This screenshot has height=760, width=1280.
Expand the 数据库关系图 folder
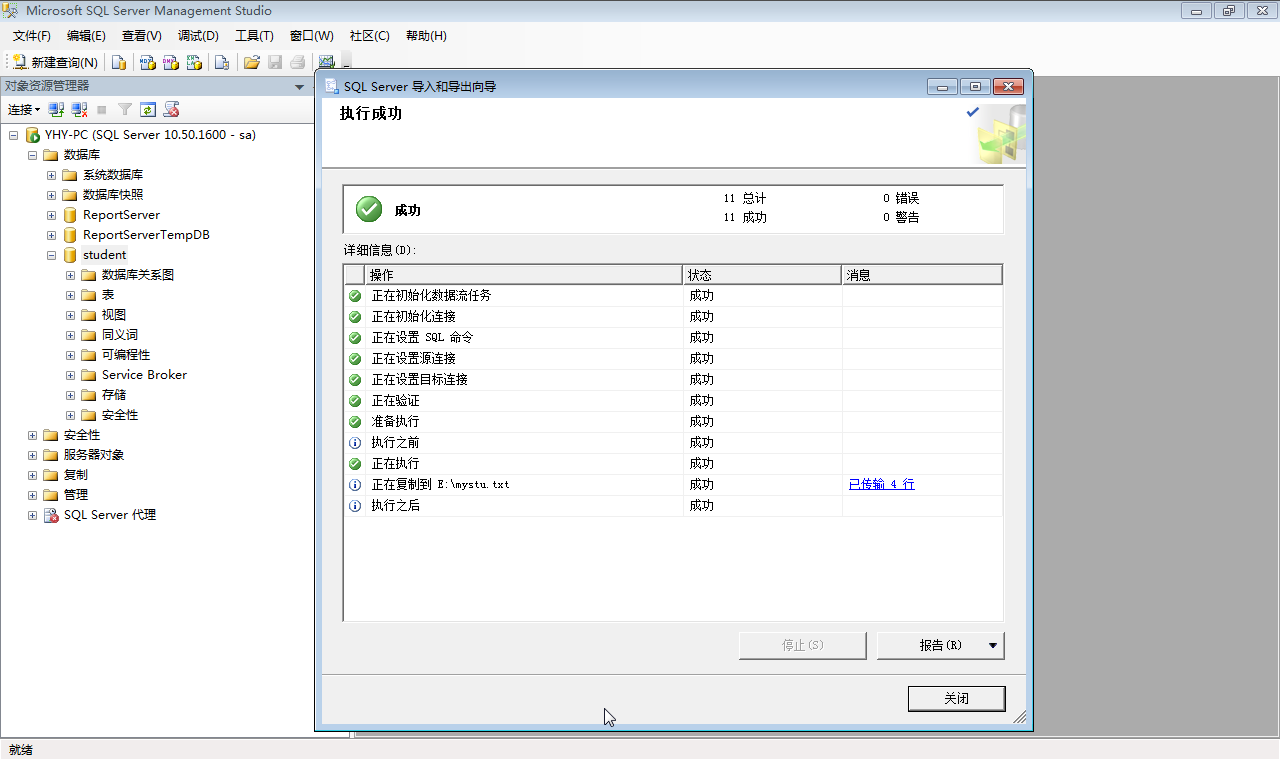[x=70, y=275]
